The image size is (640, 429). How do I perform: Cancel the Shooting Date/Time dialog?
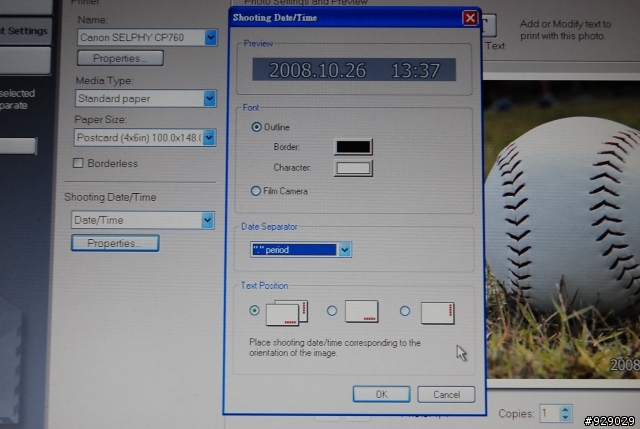(x=446, y=394)
